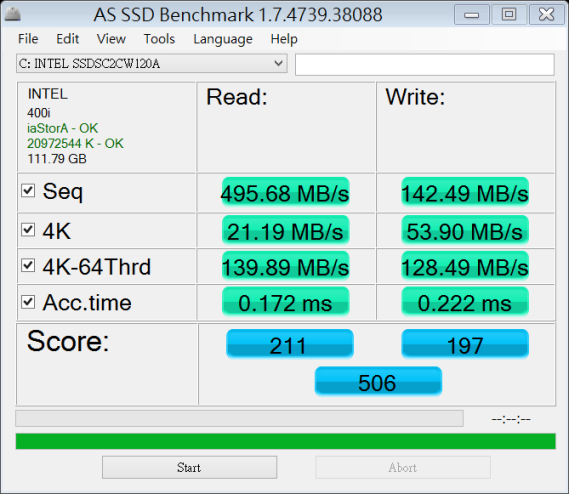Click the 20972544 K - OK alignment status

pos(75,143)
